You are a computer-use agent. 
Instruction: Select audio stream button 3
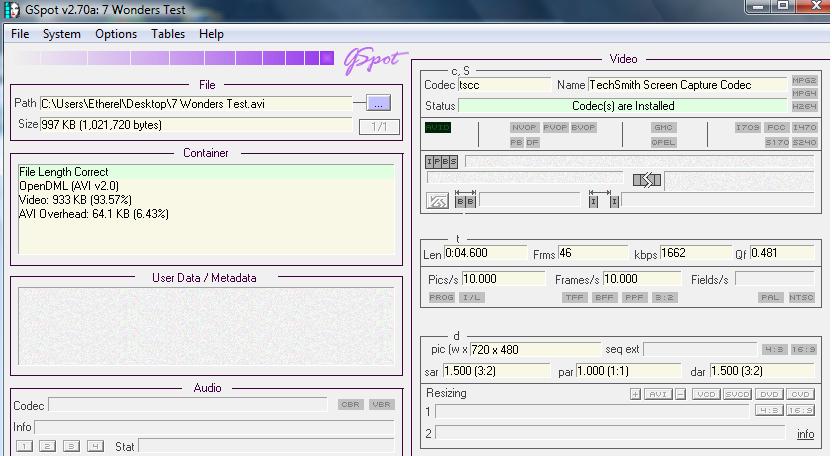[71, 446]
